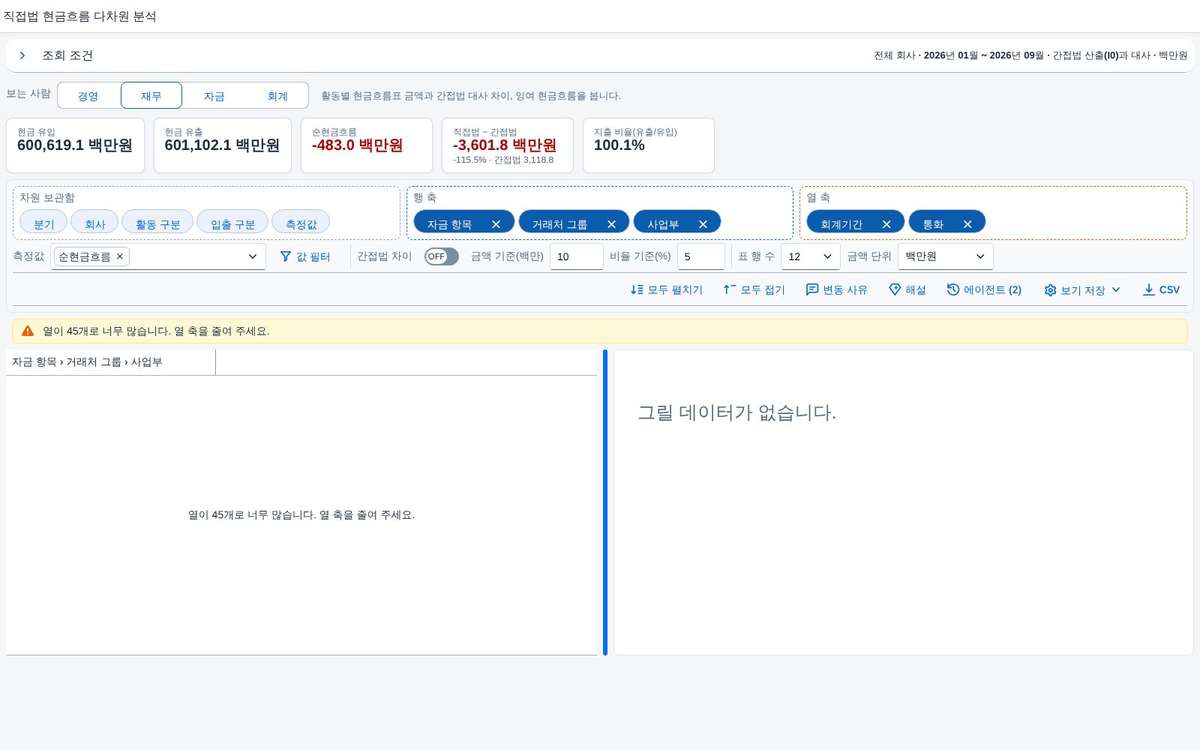Remove 사업부 from row axis
1200x750 pixels.
pyautogui.click(x=702, y=224)
